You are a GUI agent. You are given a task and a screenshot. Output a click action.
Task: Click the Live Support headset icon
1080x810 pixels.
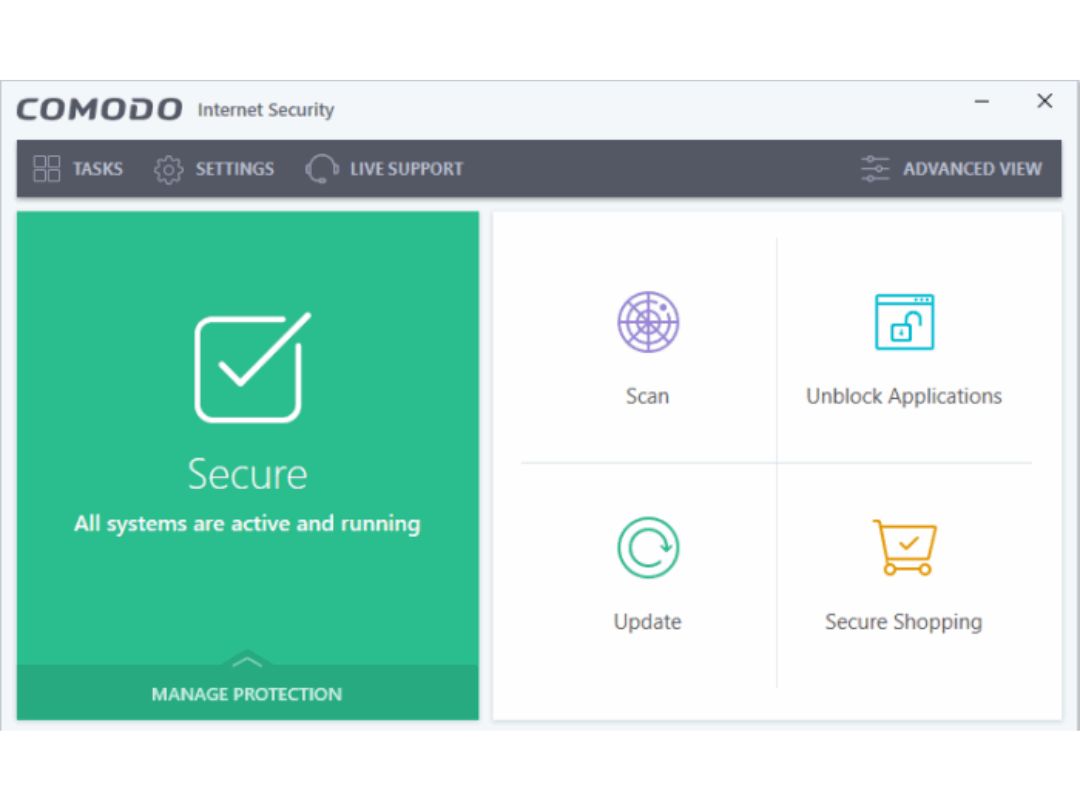click(322, 169)
